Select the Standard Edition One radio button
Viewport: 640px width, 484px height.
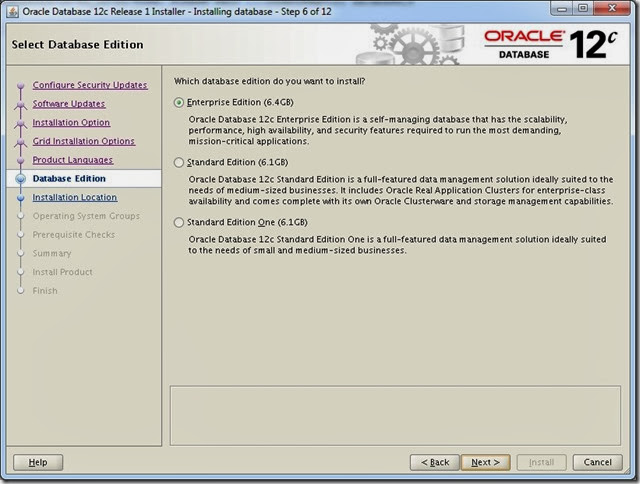(x=179, y=222)
